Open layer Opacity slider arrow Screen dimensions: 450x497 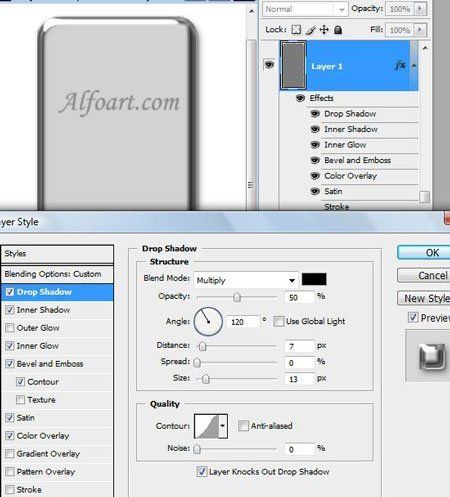420,9
